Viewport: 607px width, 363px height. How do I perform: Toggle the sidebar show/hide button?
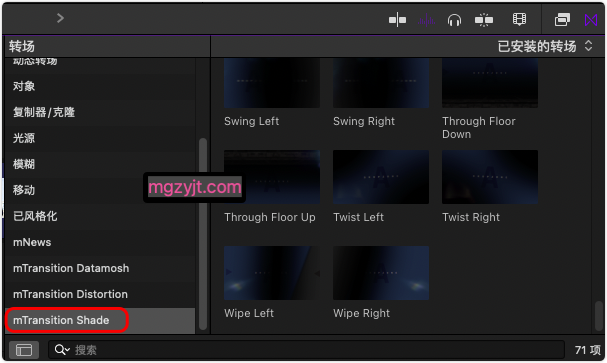point(24,350)
